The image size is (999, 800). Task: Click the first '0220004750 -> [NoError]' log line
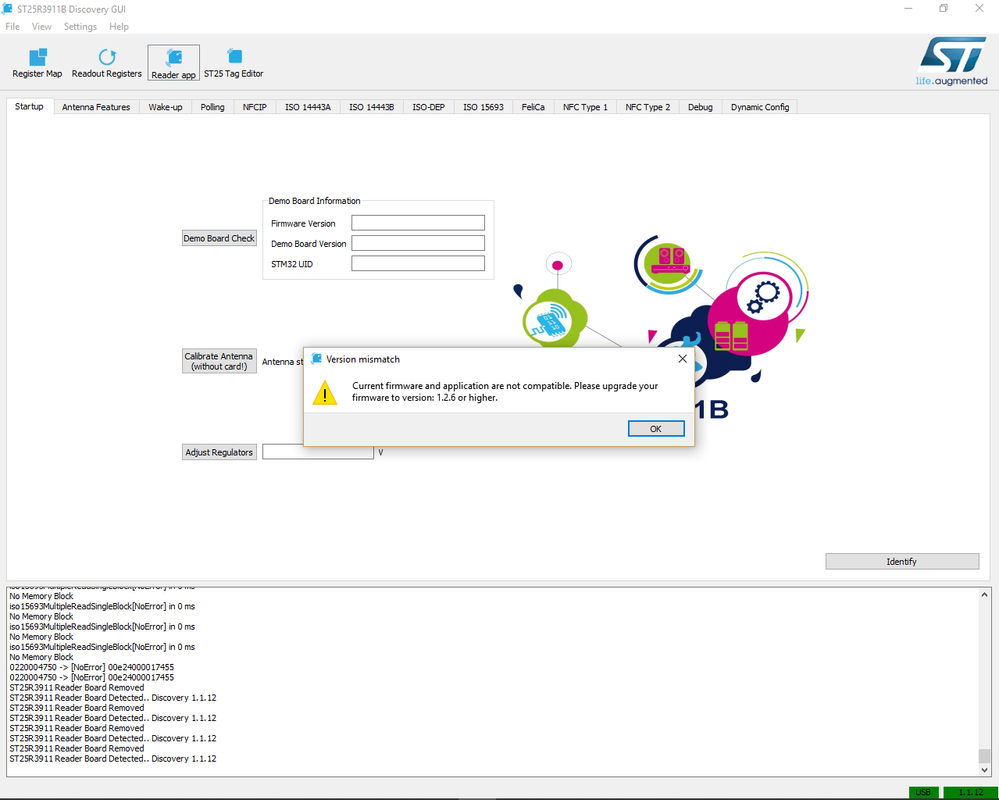point(92,667)
